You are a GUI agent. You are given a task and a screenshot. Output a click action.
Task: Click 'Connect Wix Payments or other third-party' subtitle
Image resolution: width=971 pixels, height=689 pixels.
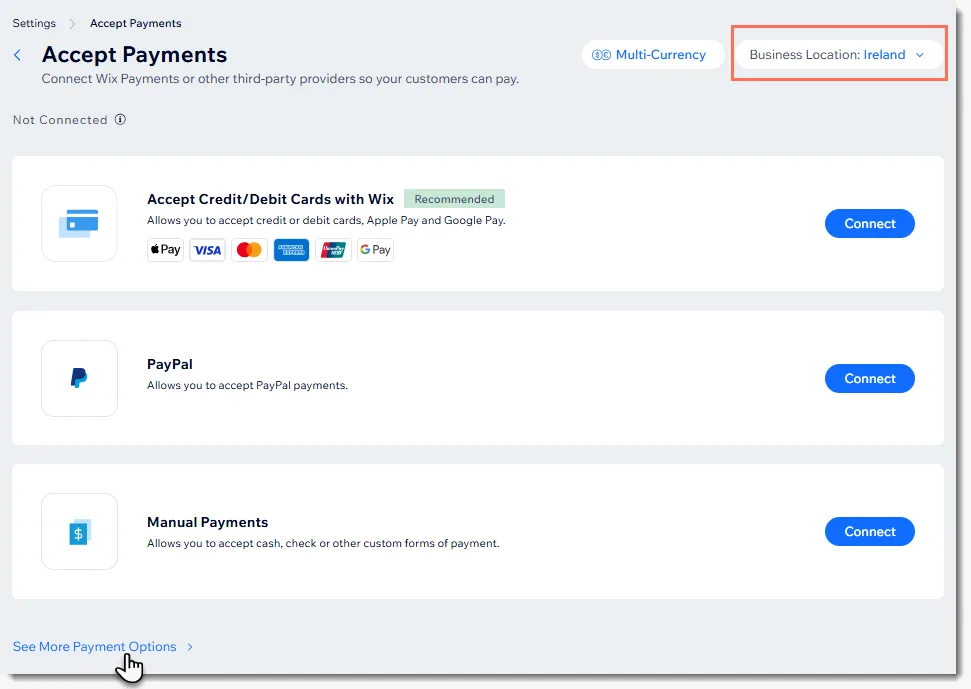click(280, 79)
